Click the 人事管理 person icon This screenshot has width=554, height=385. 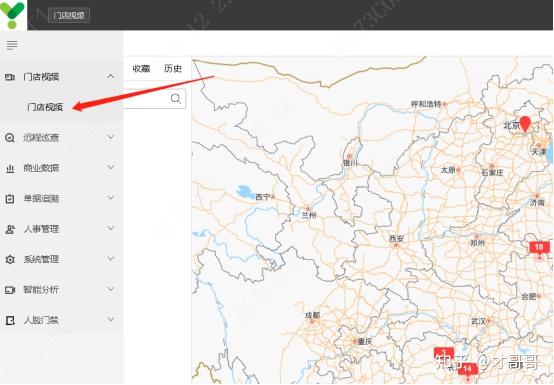(x=10, y=229)
